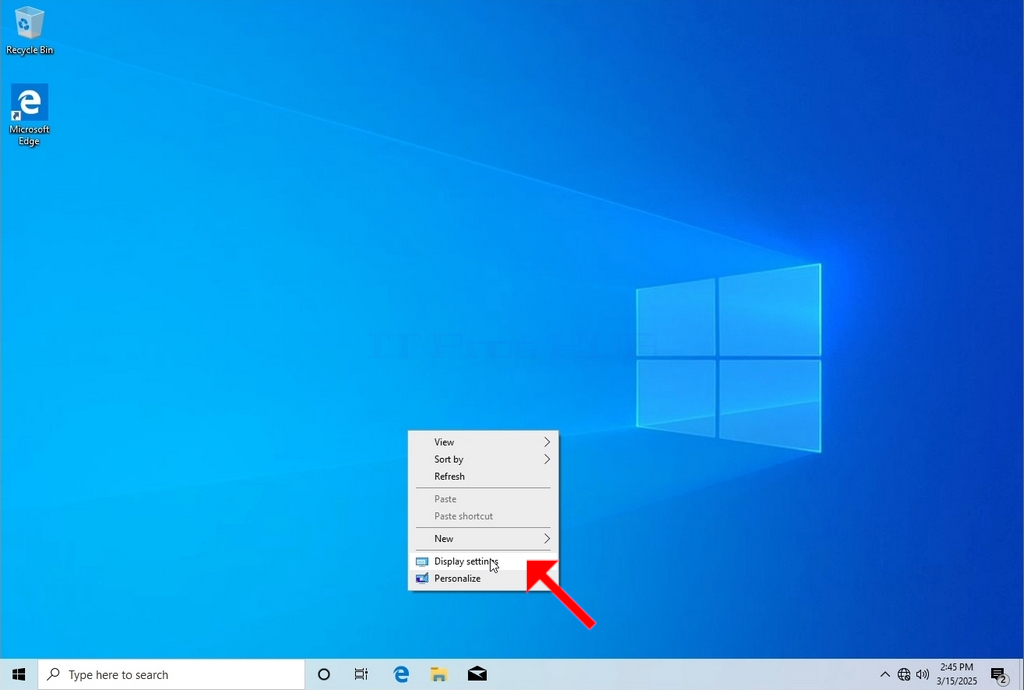Choose Personalize from the context menu
The image size is (1024, 690).
483,578
